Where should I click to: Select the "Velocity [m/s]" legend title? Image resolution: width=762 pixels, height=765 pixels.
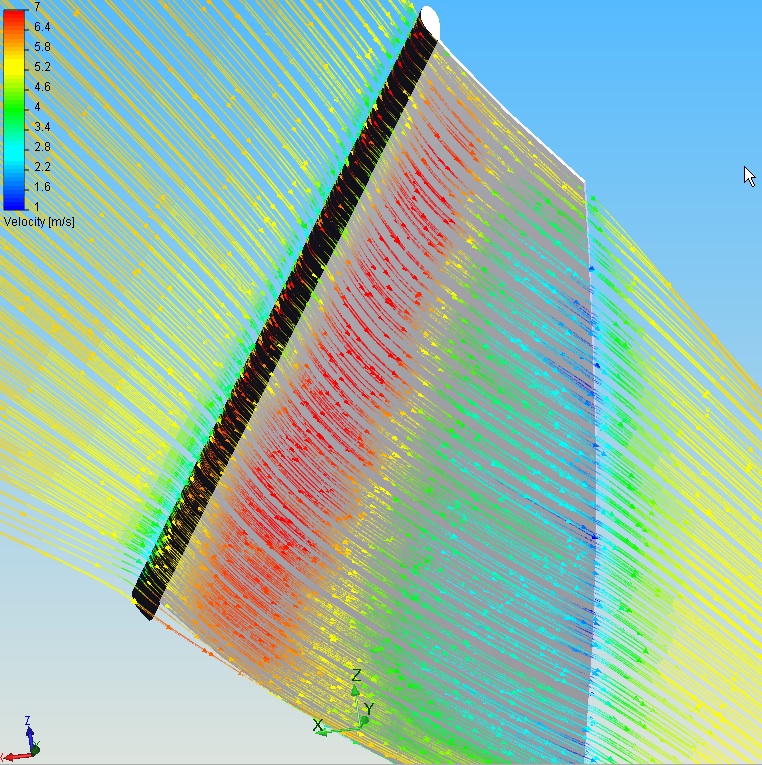click(x=39, y=221)
